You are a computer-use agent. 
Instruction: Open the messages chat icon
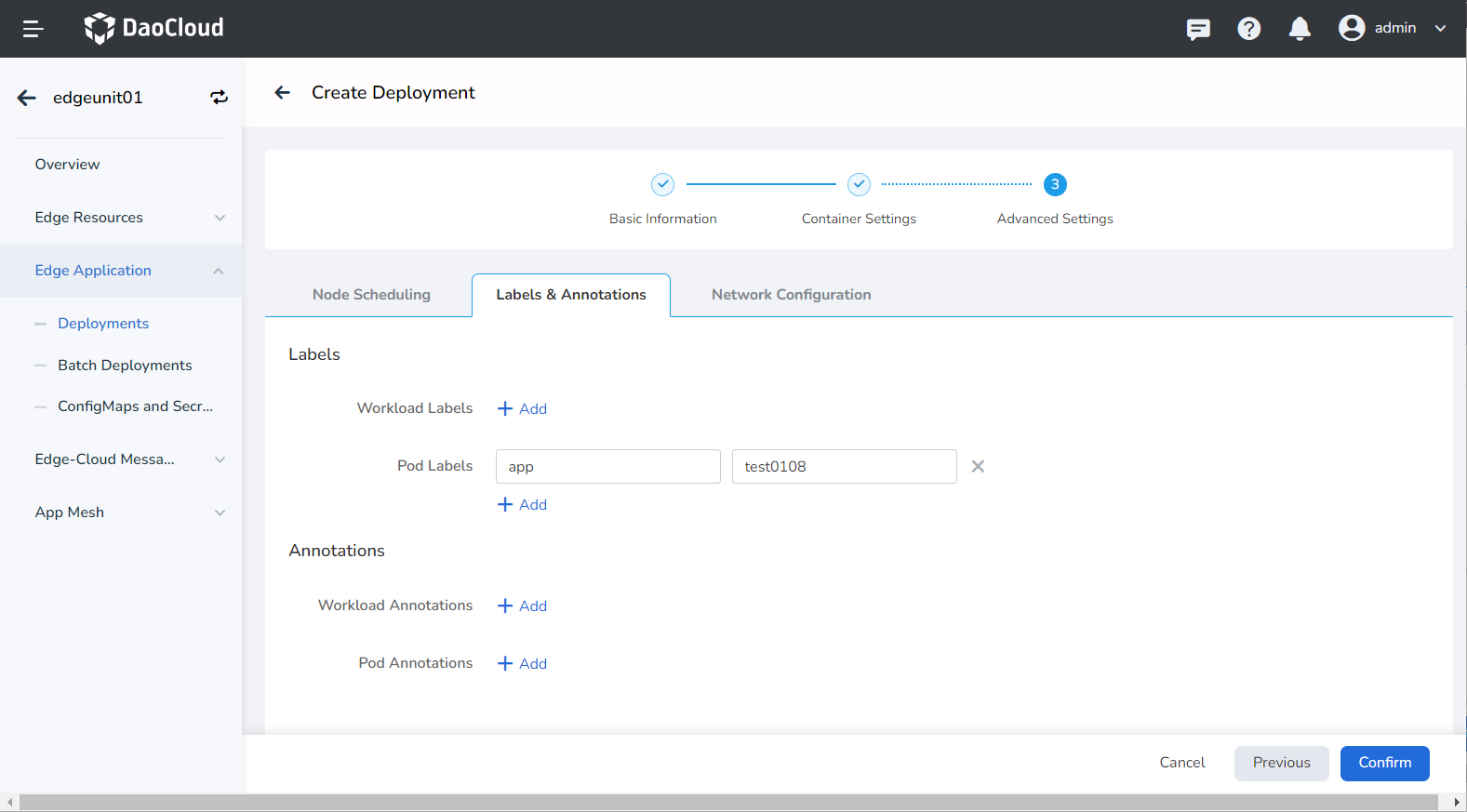click(x=1198, y=29)
